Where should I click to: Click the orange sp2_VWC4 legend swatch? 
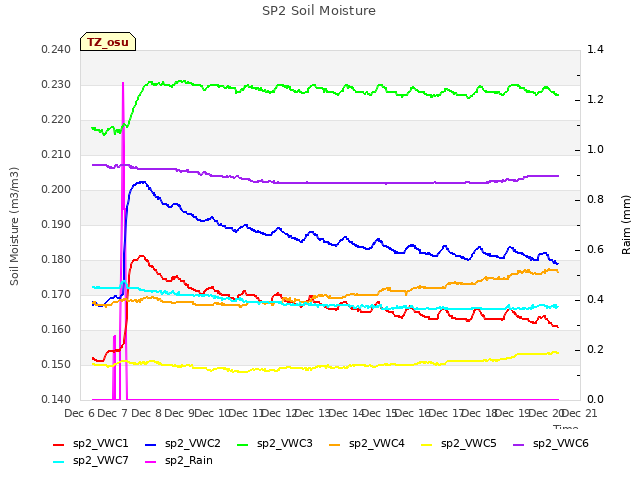click(335, 445)
